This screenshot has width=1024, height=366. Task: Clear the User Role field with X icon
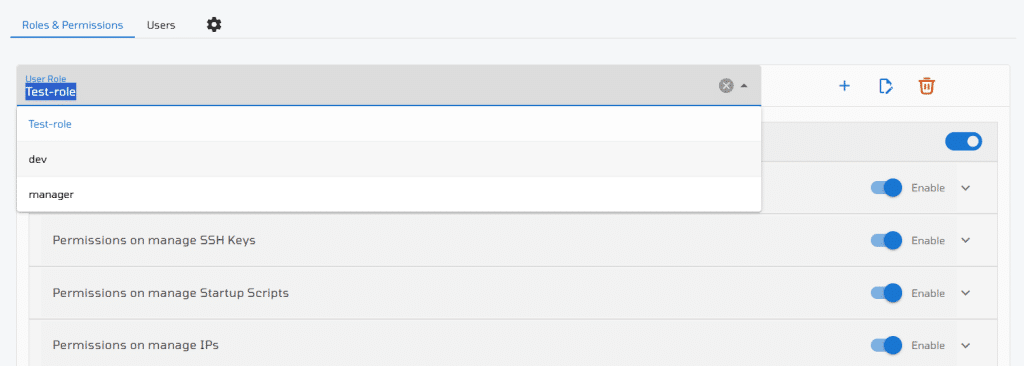tap(726, 86)
